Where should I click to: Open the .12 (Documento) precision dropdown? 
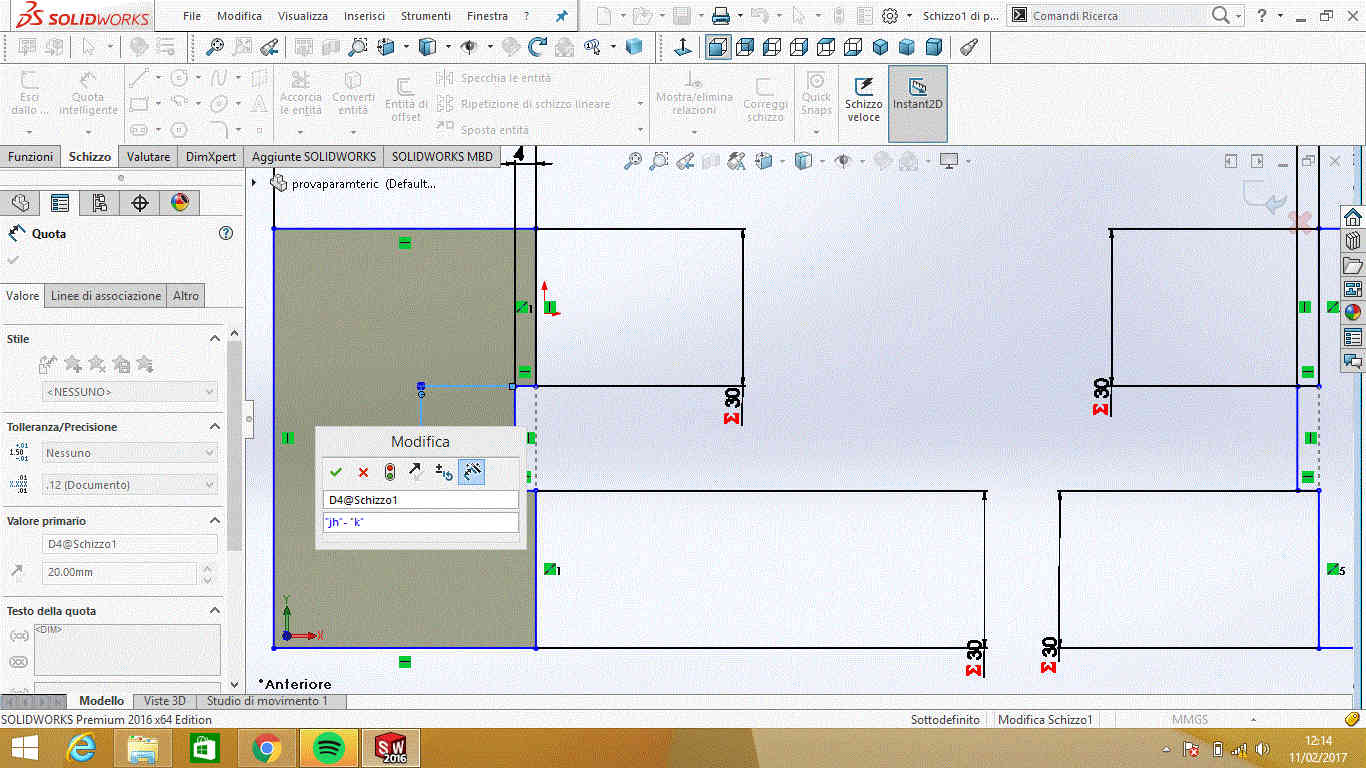130,485
